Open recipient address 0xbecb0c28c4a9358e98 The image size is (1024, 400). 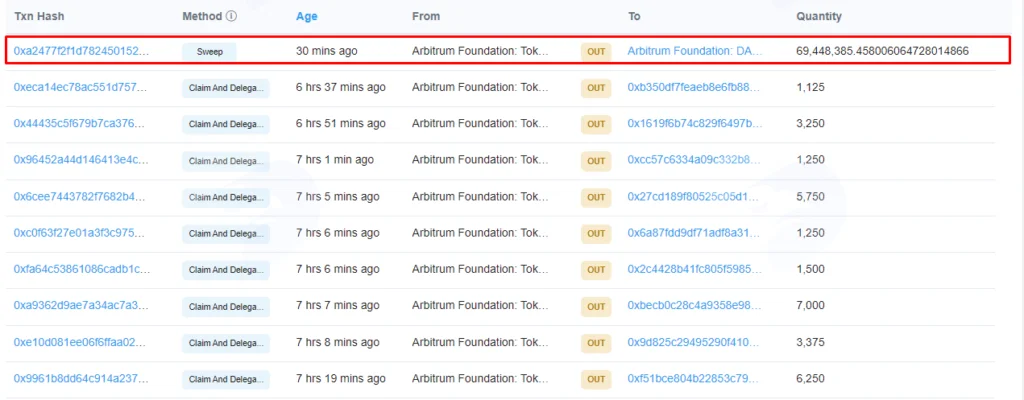tap(694, 305)
